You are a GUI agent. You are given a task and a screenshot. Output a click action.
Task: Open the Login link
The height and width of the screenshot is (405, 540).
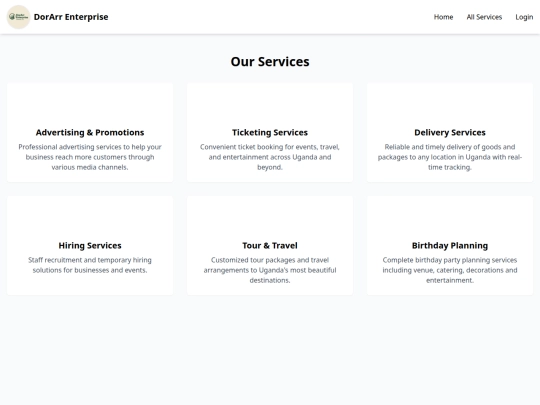pos(524,17)
